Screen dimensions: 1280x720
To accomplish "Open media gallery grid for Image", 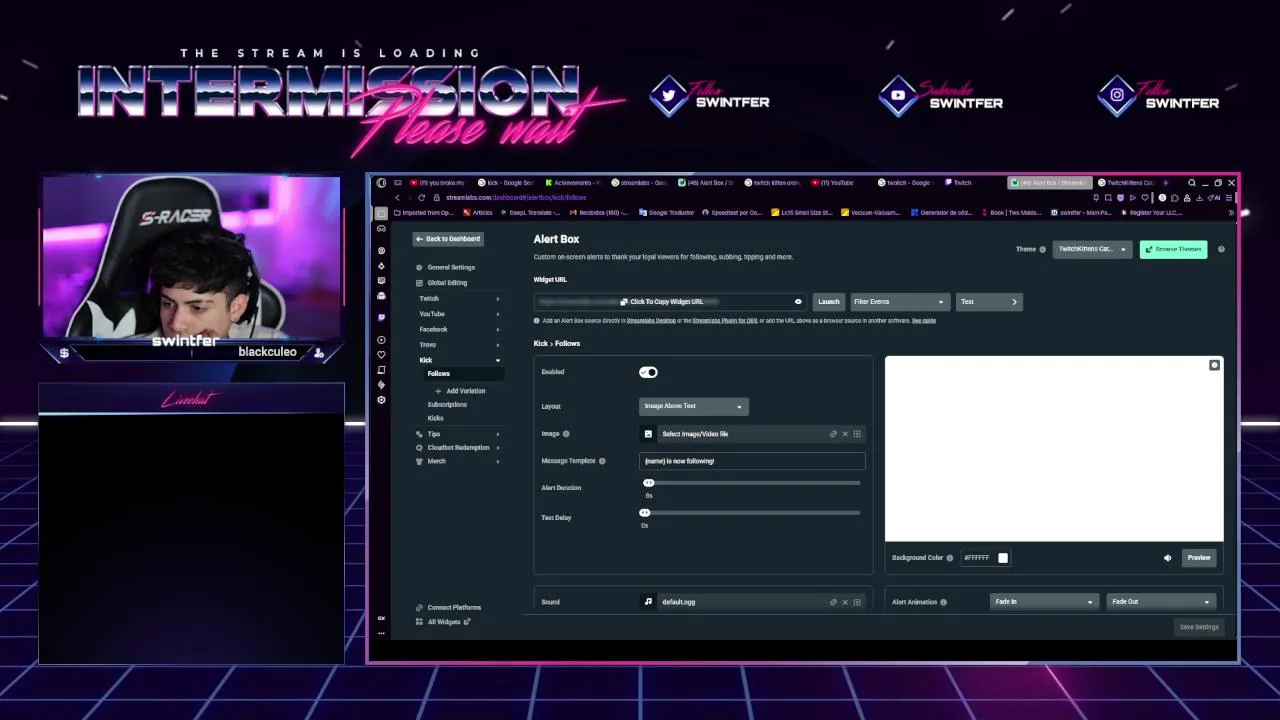I will [x=857, y=434].
